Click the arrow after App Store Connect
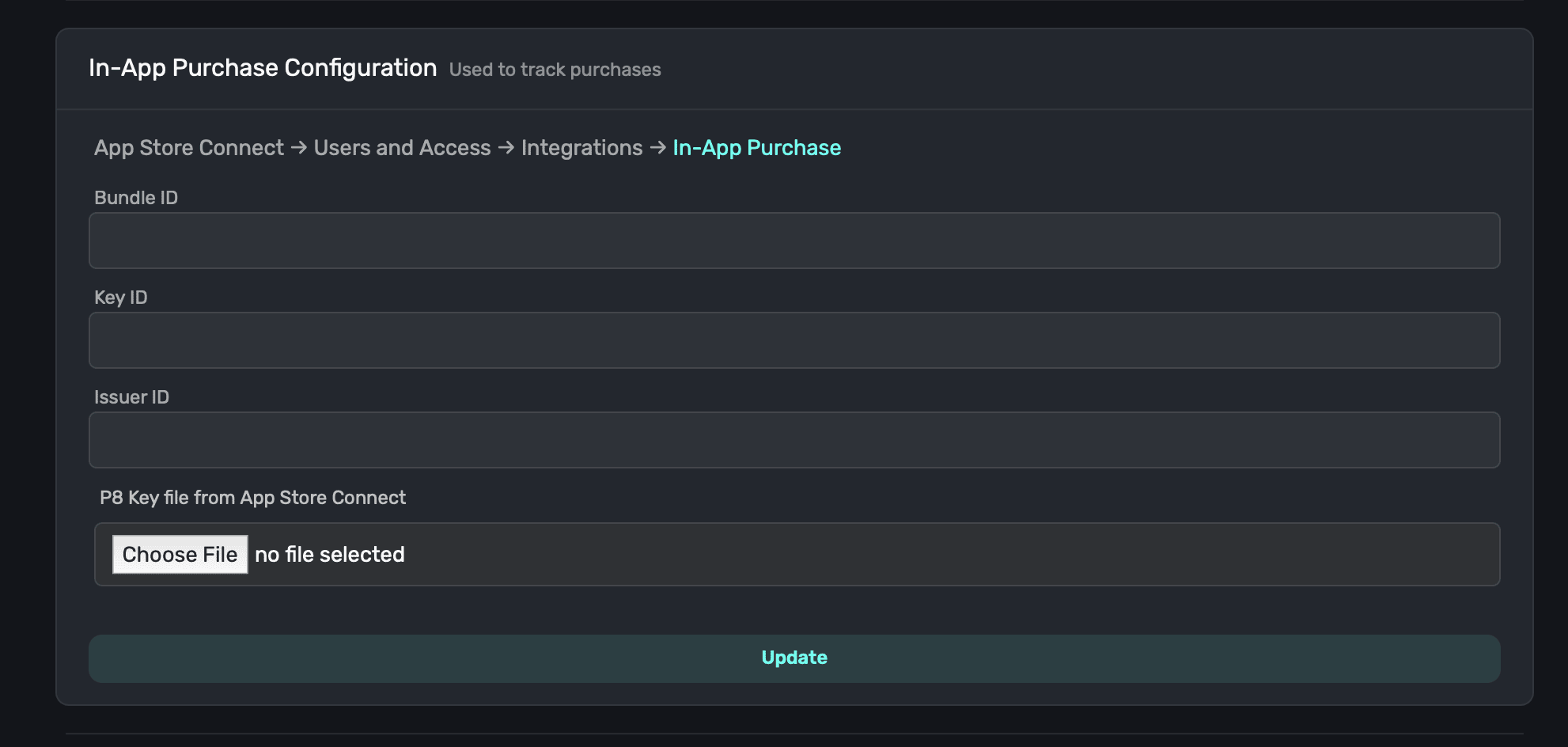The image size is (1568, 747). pos(298,148)
